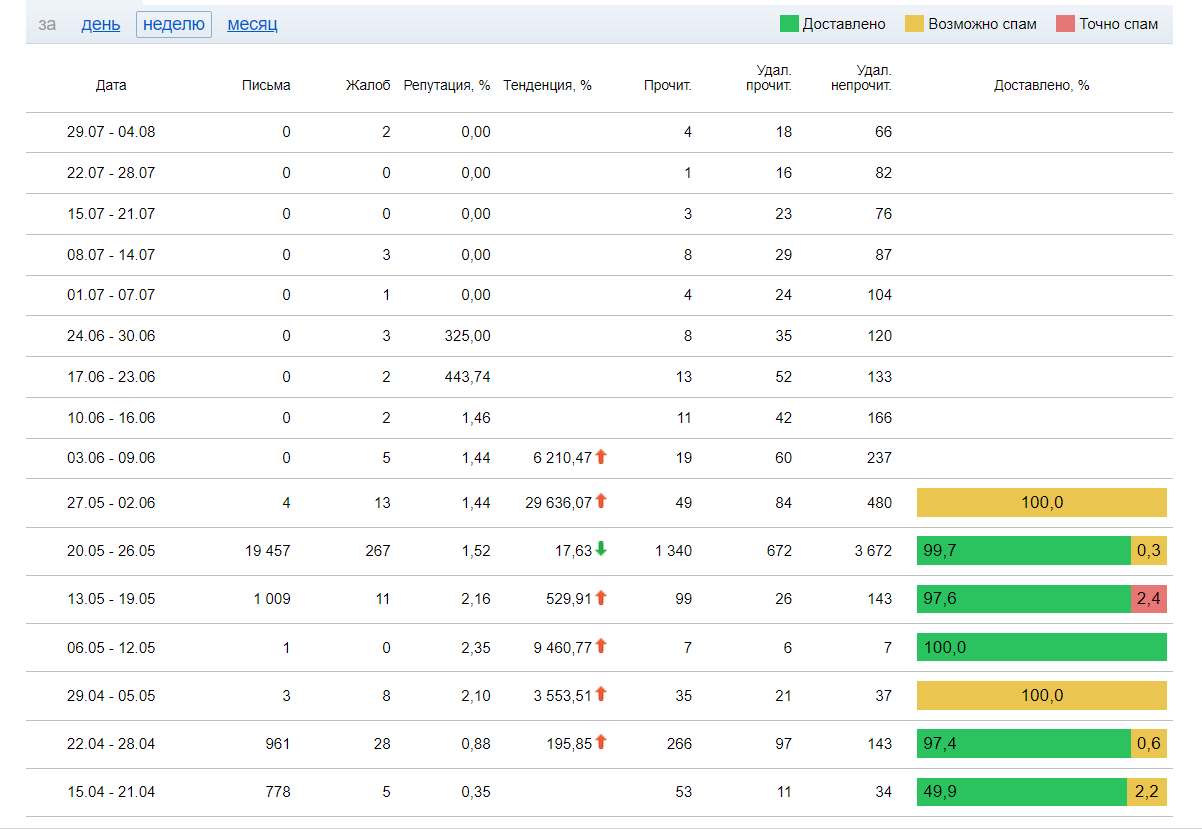This screenshot has width=1202, height=833.
Task: Click red up arrow next to 9 460,77
Action: 601,645
